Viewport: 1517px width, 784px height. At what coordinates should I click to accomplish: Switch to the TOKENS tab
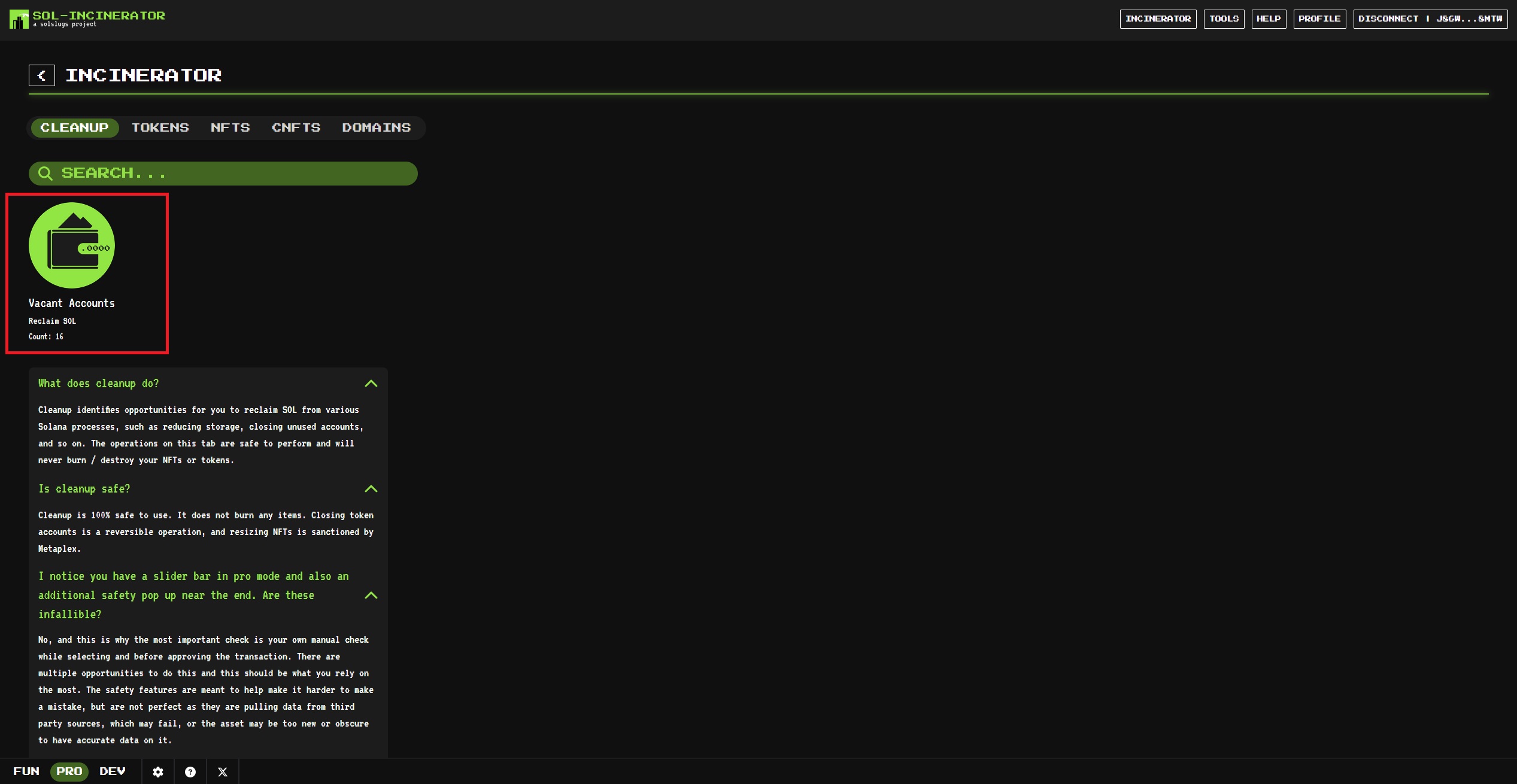[160, 127]
